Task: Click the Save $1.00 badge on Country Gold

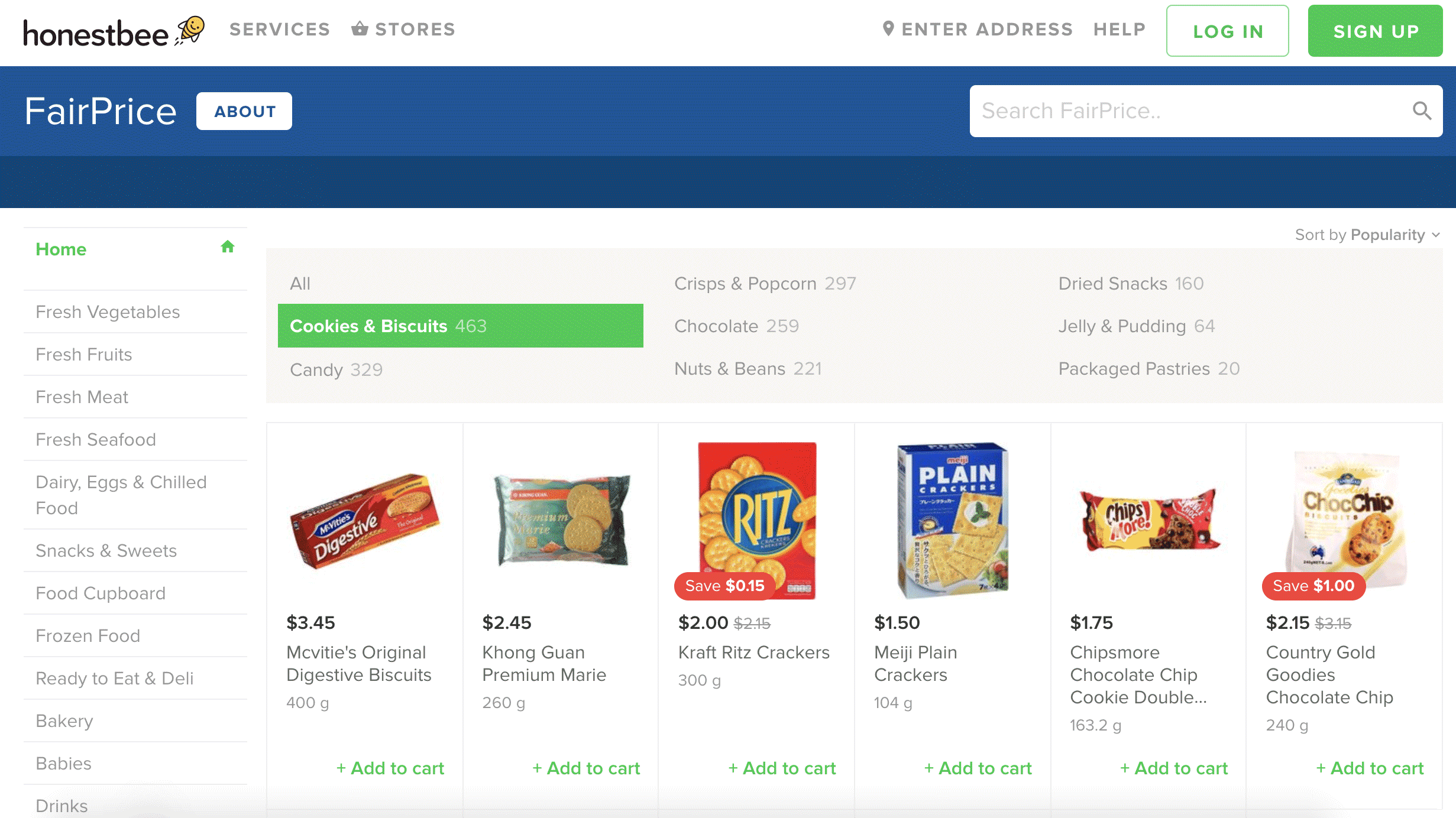Action: [x=1312, y=586]
